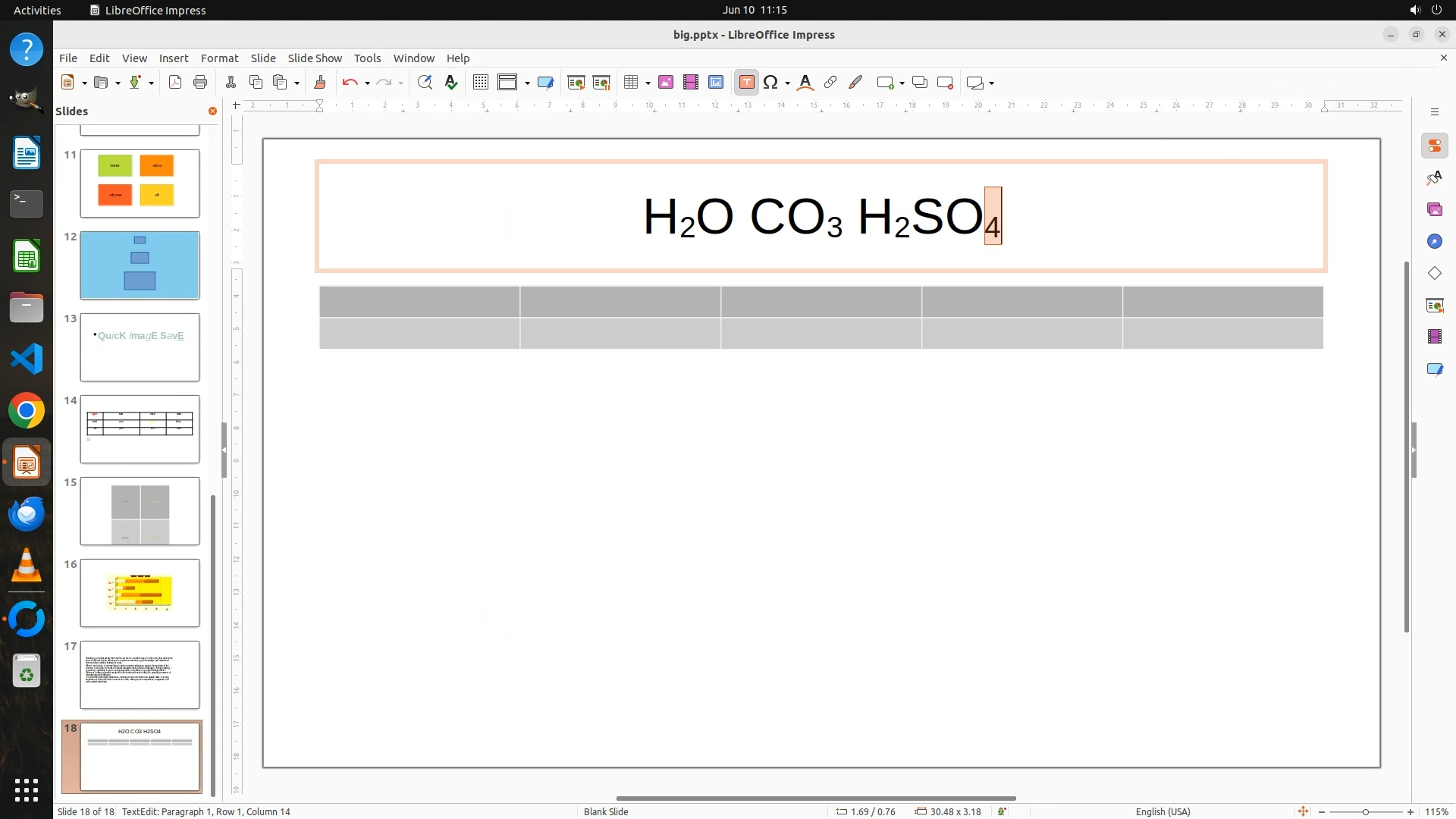Toggle the Insert Text Box tool
Image resolution: width=1456 pixels, height=819 pixels.
click(746, 83)
